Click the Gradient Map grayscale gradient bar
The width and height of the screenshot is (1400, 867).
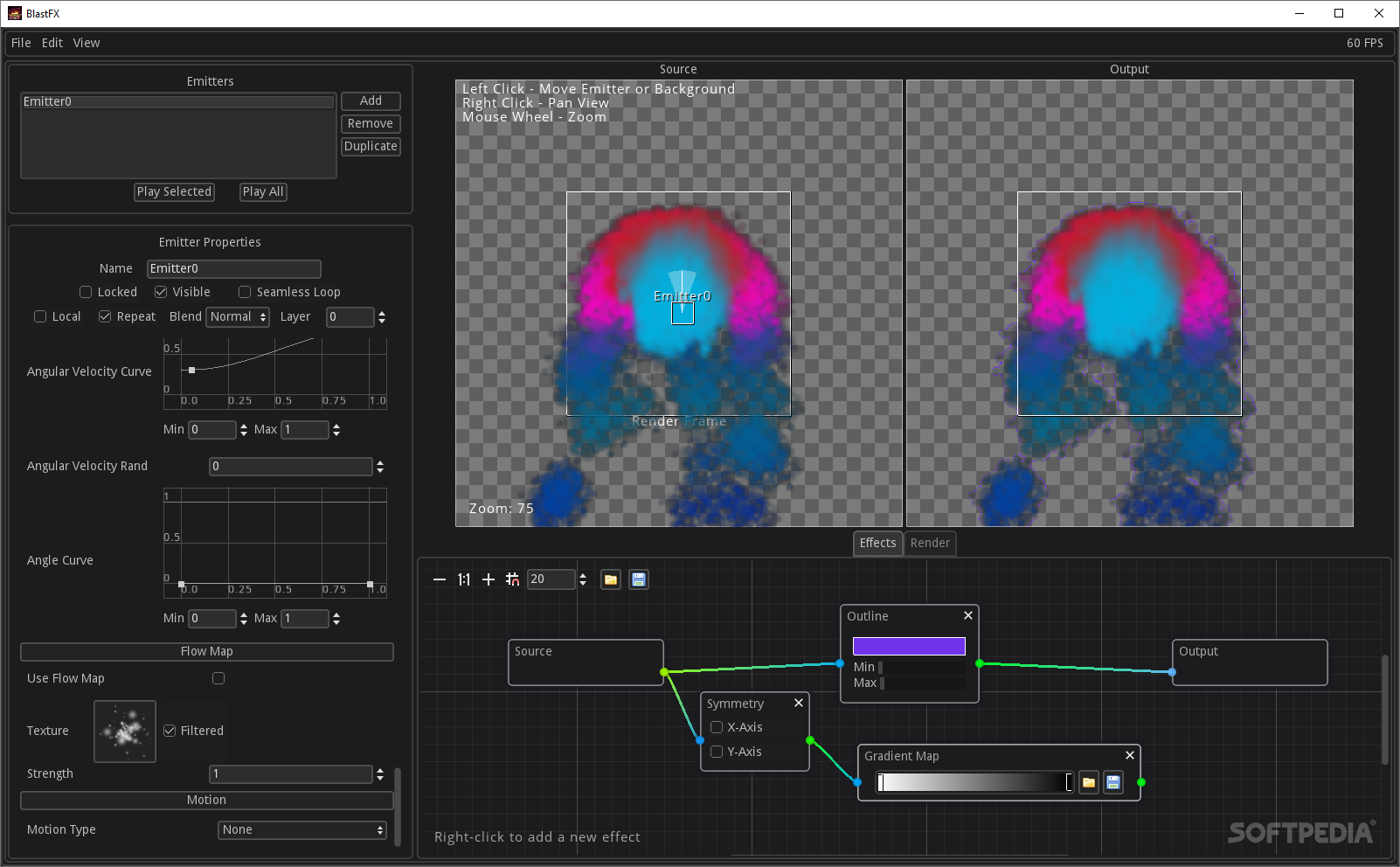(x=974, y=782)
